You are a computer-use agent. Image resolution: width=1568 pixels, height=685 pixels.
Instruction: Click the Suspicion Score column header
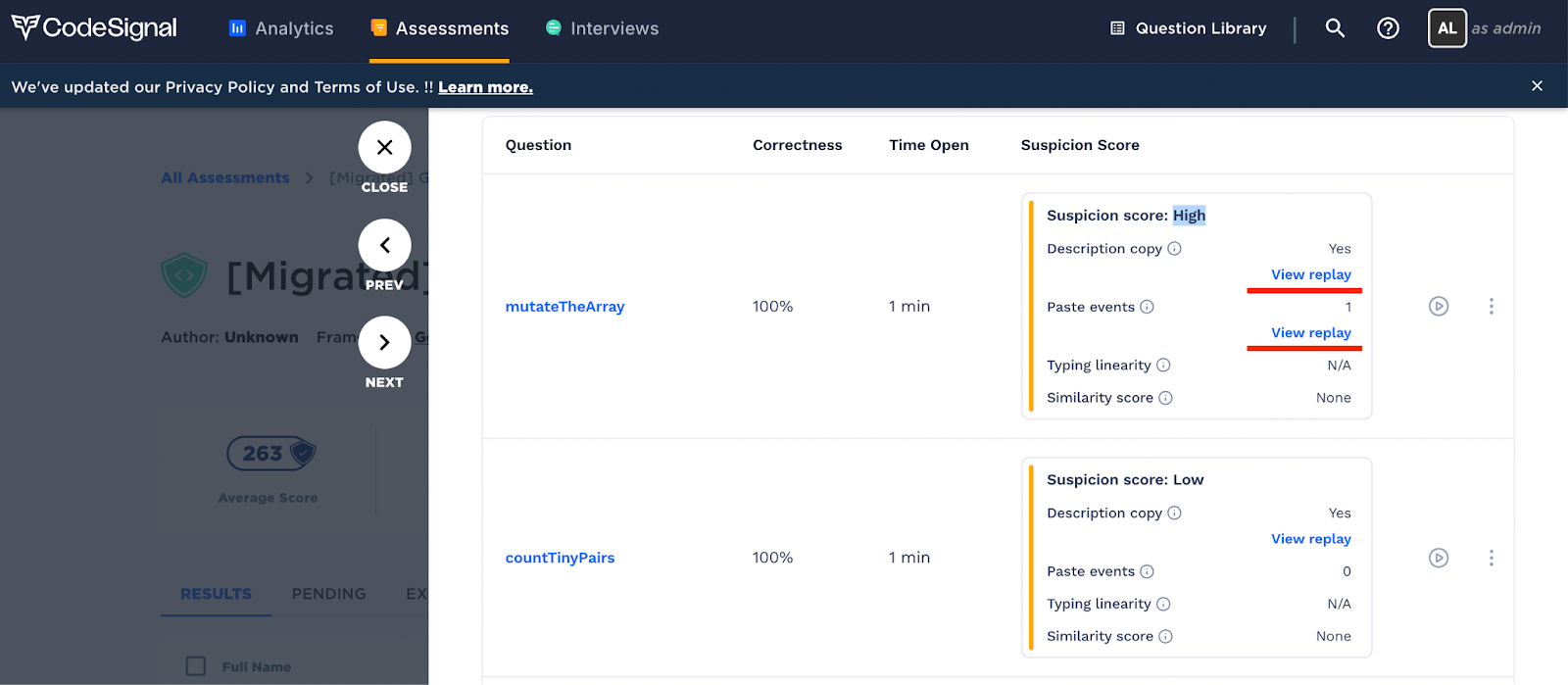click(x=1080, y=145)
